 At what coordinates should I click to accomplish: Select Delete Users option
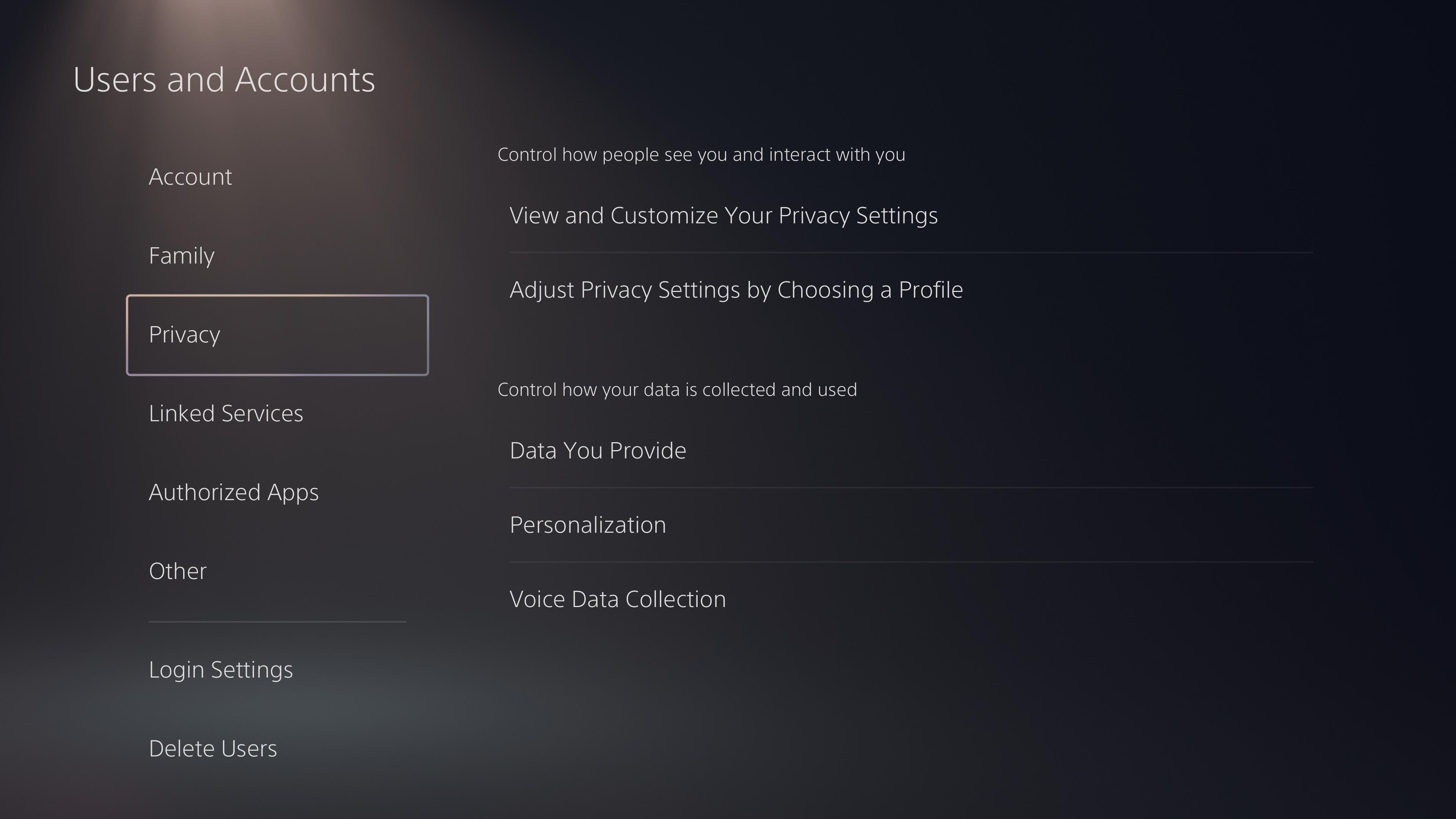click(212, 748)
